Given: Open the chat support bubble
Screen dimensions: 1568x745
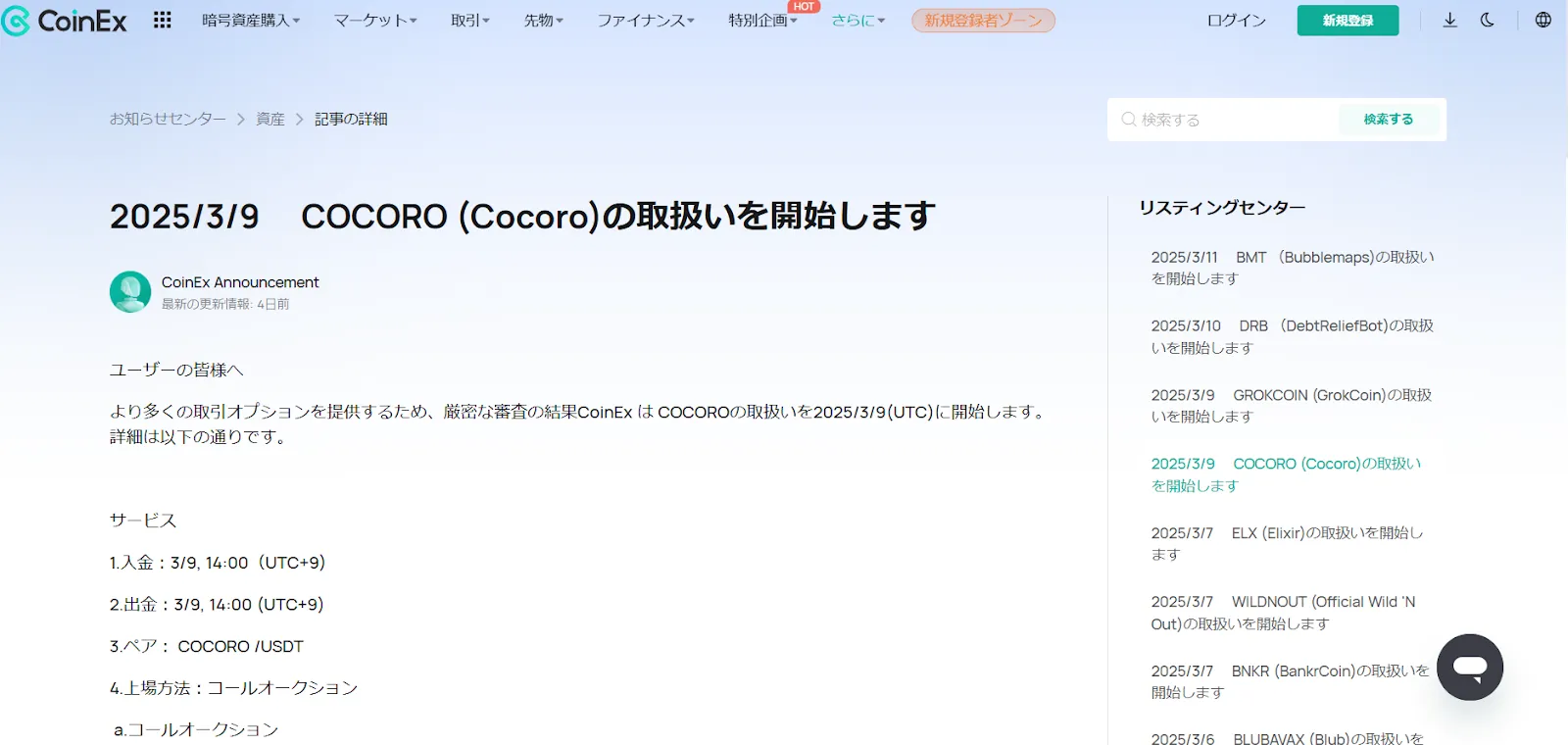Looking at the screenshot, I should coord(1470,668).
